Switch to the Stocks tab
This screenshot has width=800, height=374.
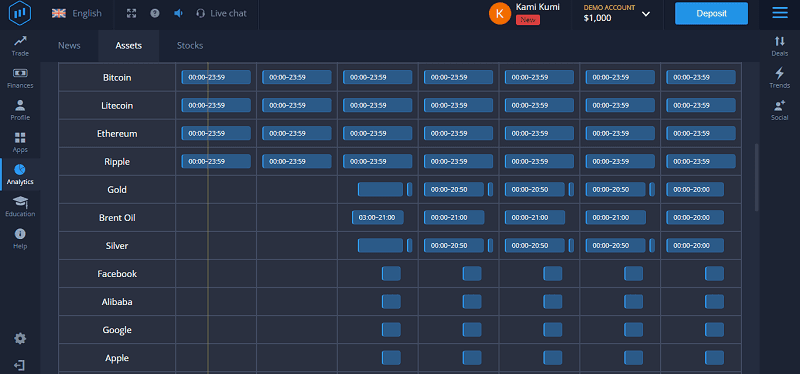tap(190, 45)
